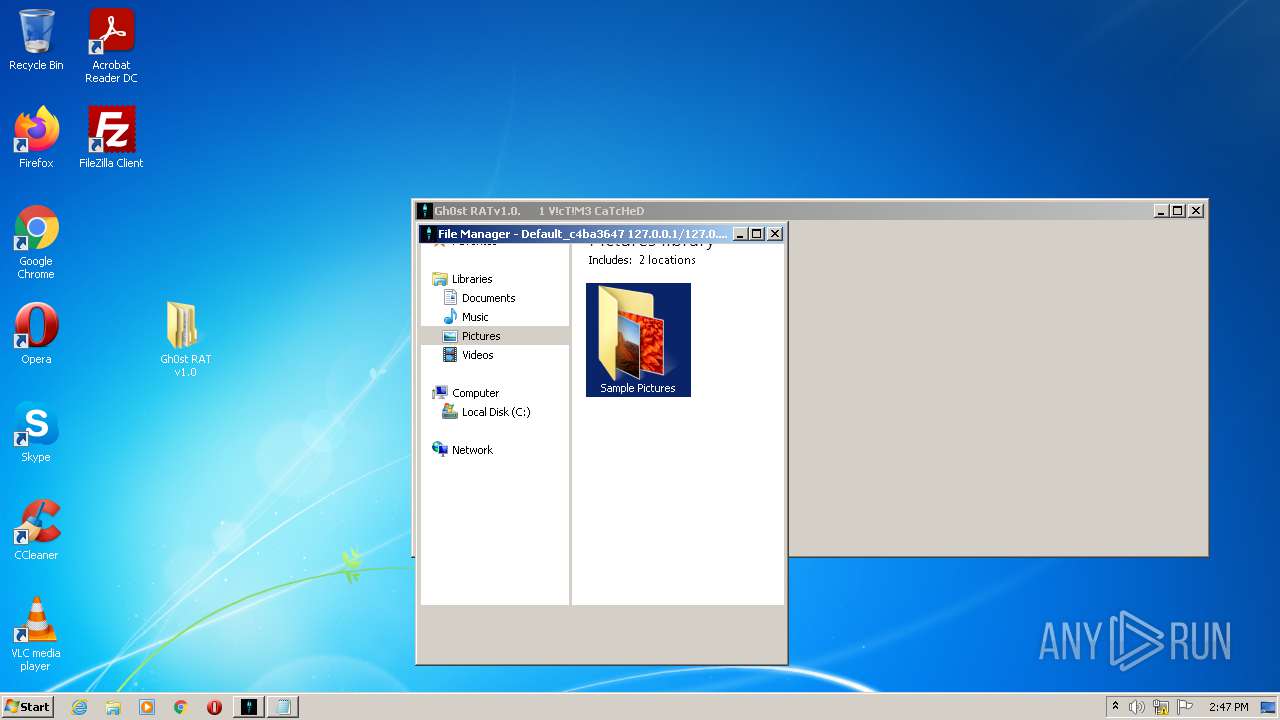
Task: Select the Sample Pictures folder thumbnail
Action: (x=638, y=340)
